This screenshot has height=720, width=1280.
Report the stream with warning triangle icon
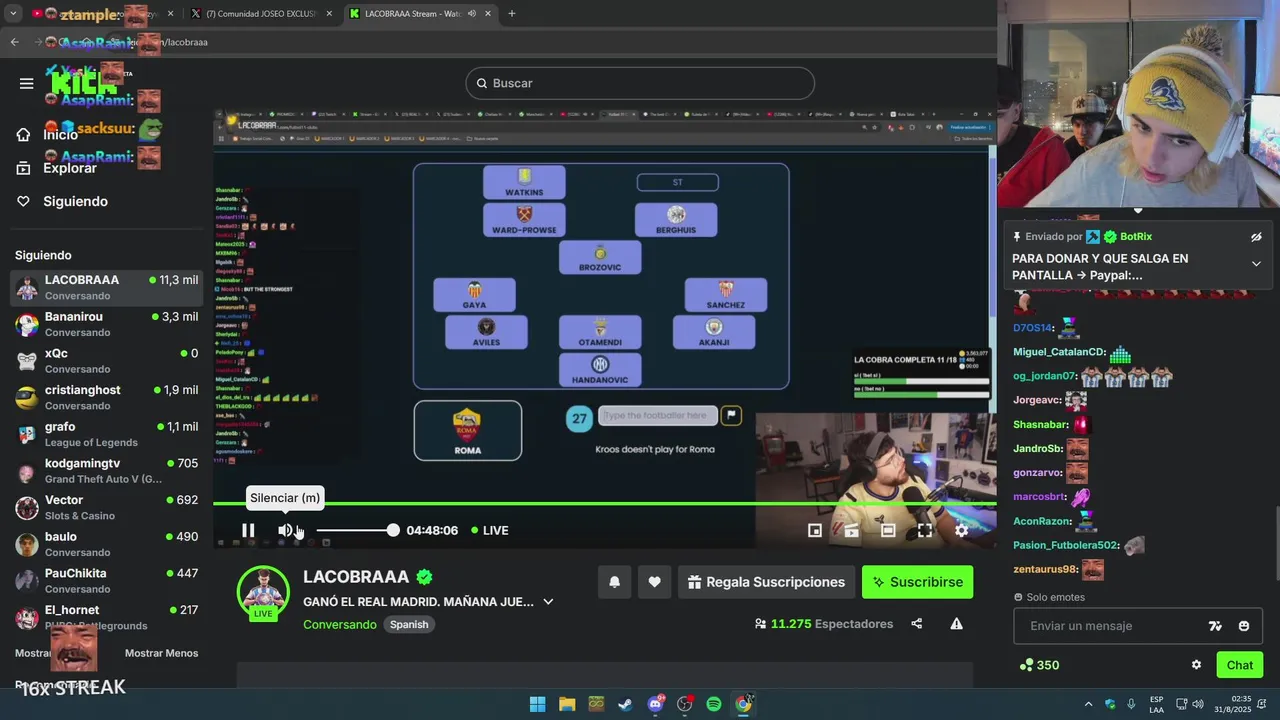[956, 624]
